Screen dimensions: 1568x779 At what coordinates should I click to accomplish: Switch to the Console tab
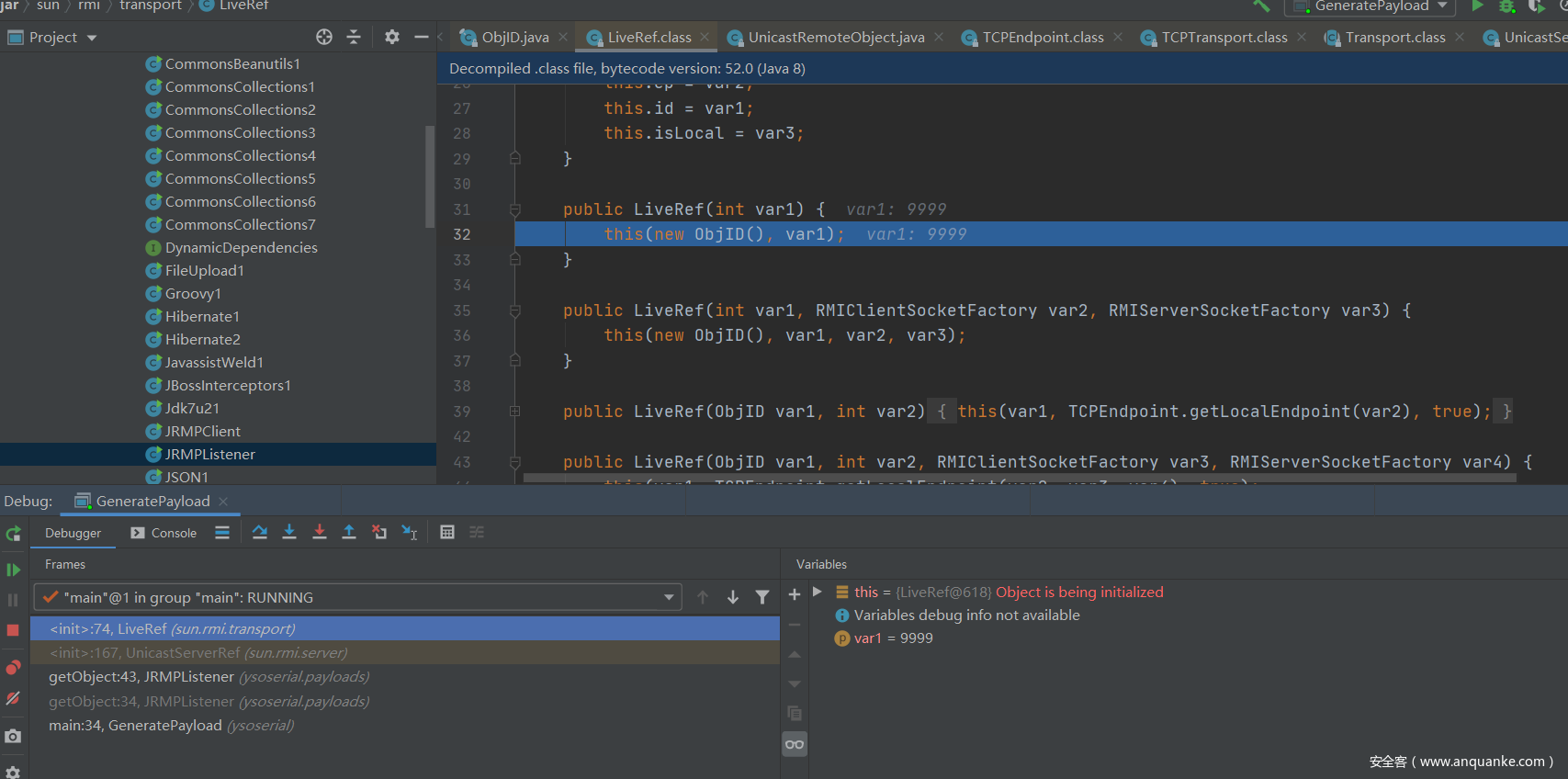[164, 533]
